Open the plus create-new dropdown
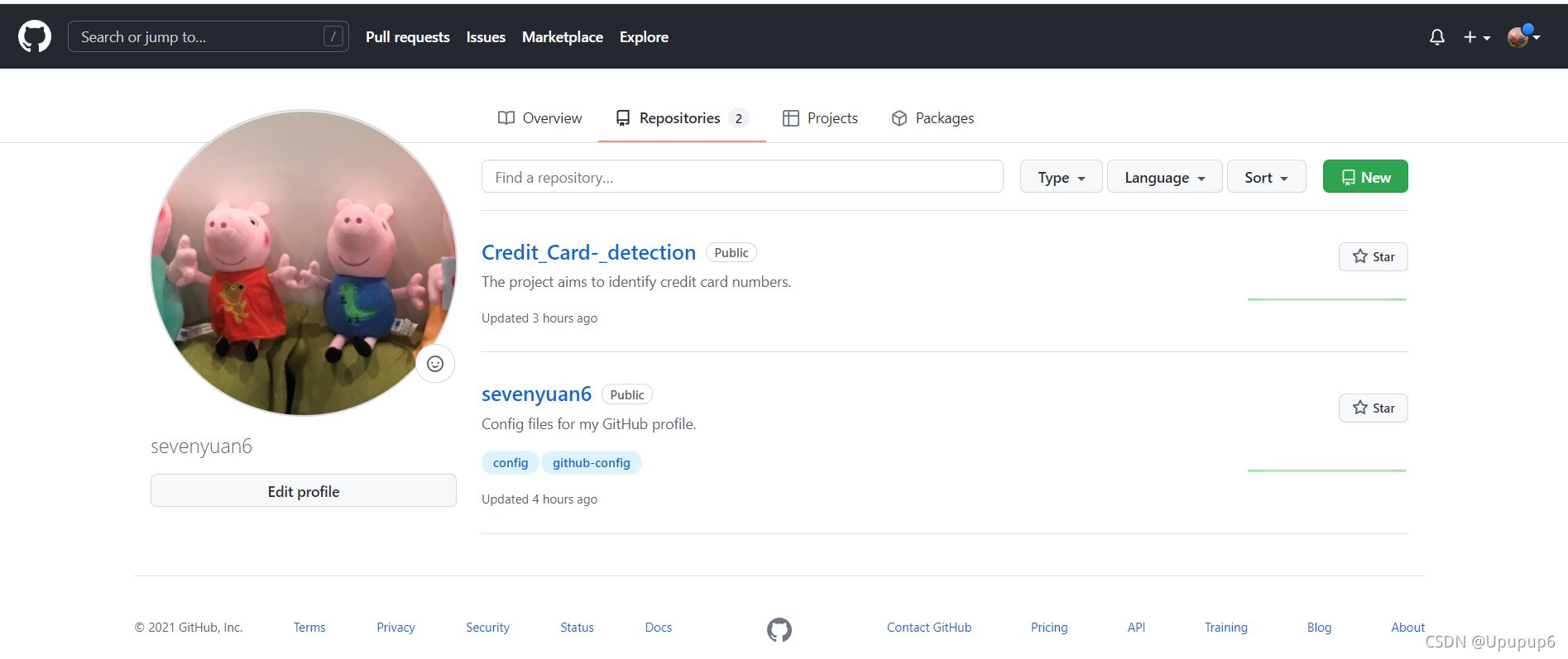Image resolution: width=1568 pixels, height=659 pixels. (x=1476, y=37)
